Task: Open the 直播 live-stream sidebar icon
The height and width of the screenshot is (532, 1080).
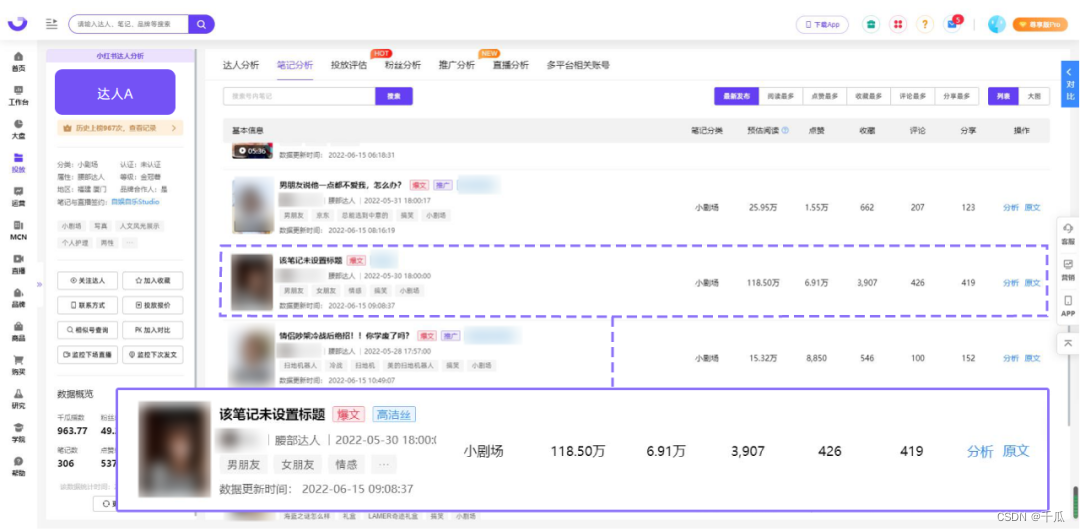Action: point(19,264)
